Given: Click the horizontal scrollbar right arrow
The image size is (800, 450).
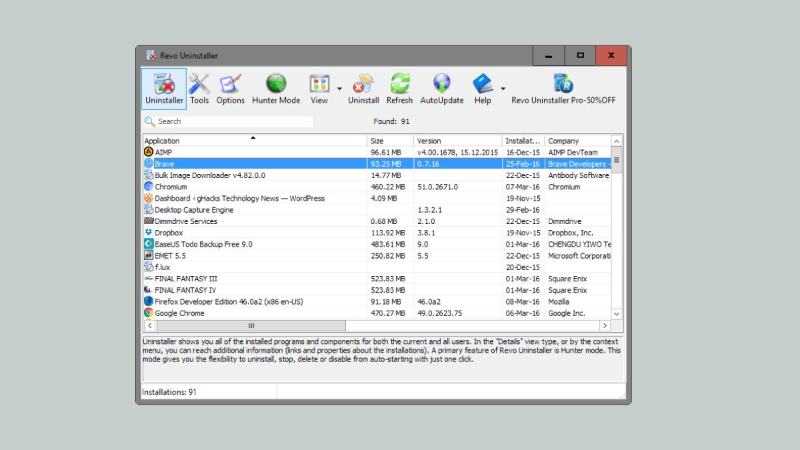Looking at the screenshot, I should pos(605,326).
